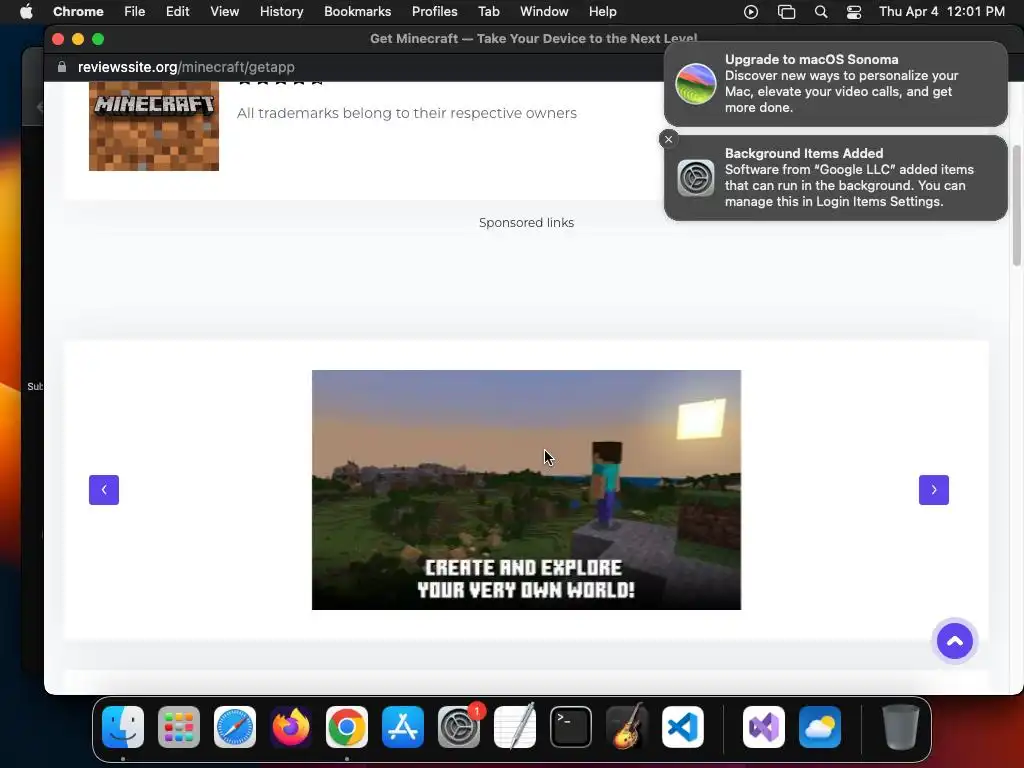Click the lock icon in the address bar

click(62, 67)
